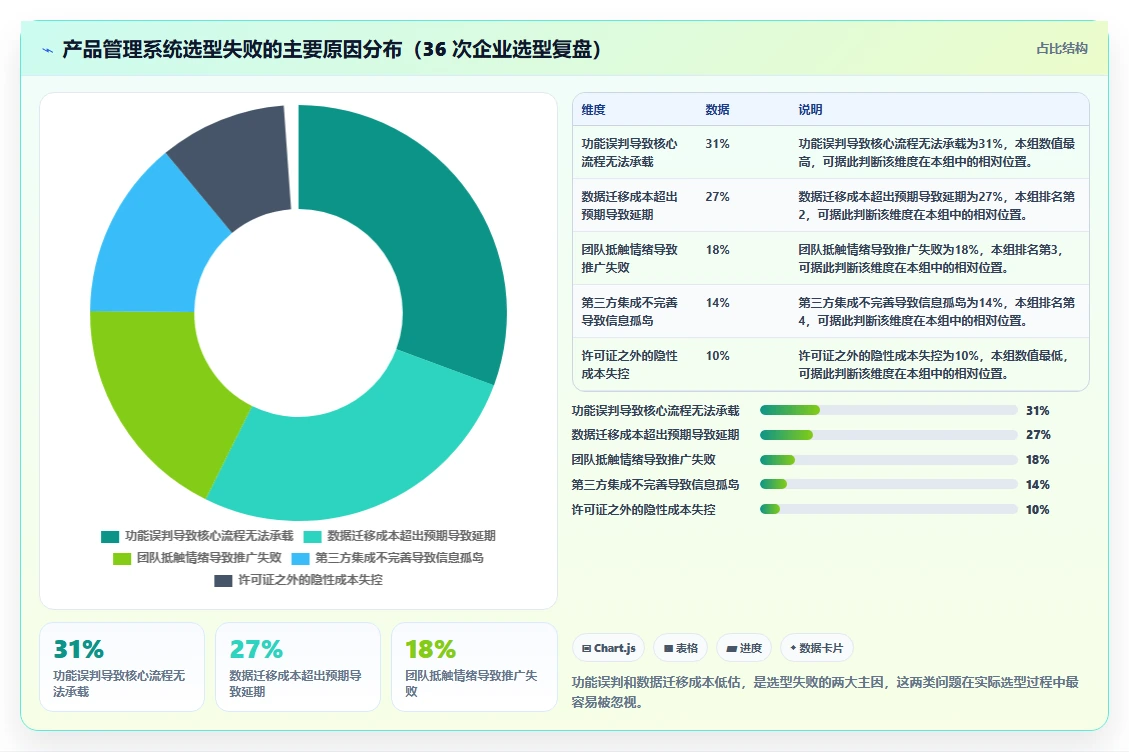Click the 占比结构 label in the header
The width and height of the screenshot is (1129, 752).
[1061, 48]
